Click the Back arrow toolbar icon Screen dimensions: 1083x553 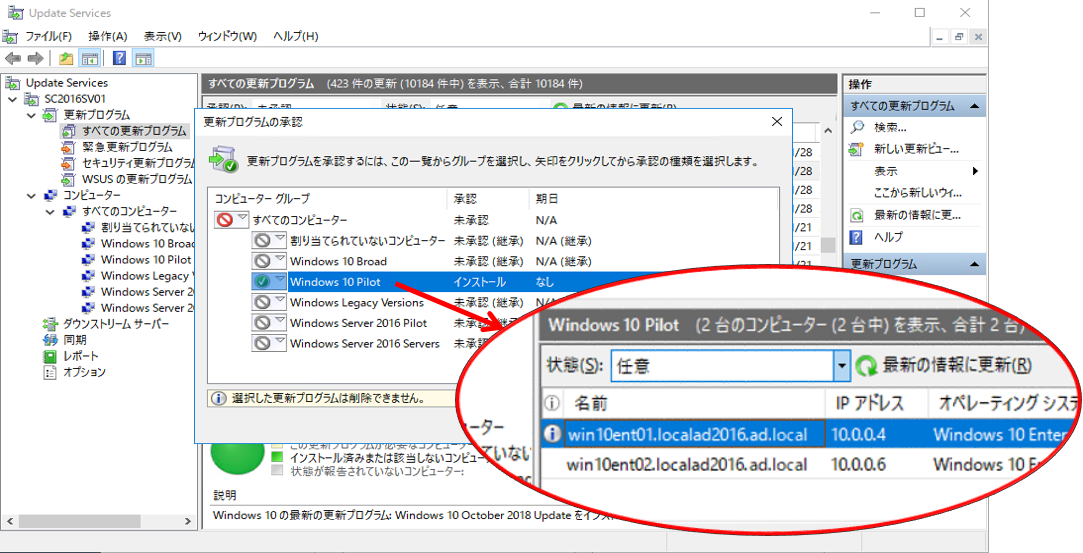click(13, 59)
